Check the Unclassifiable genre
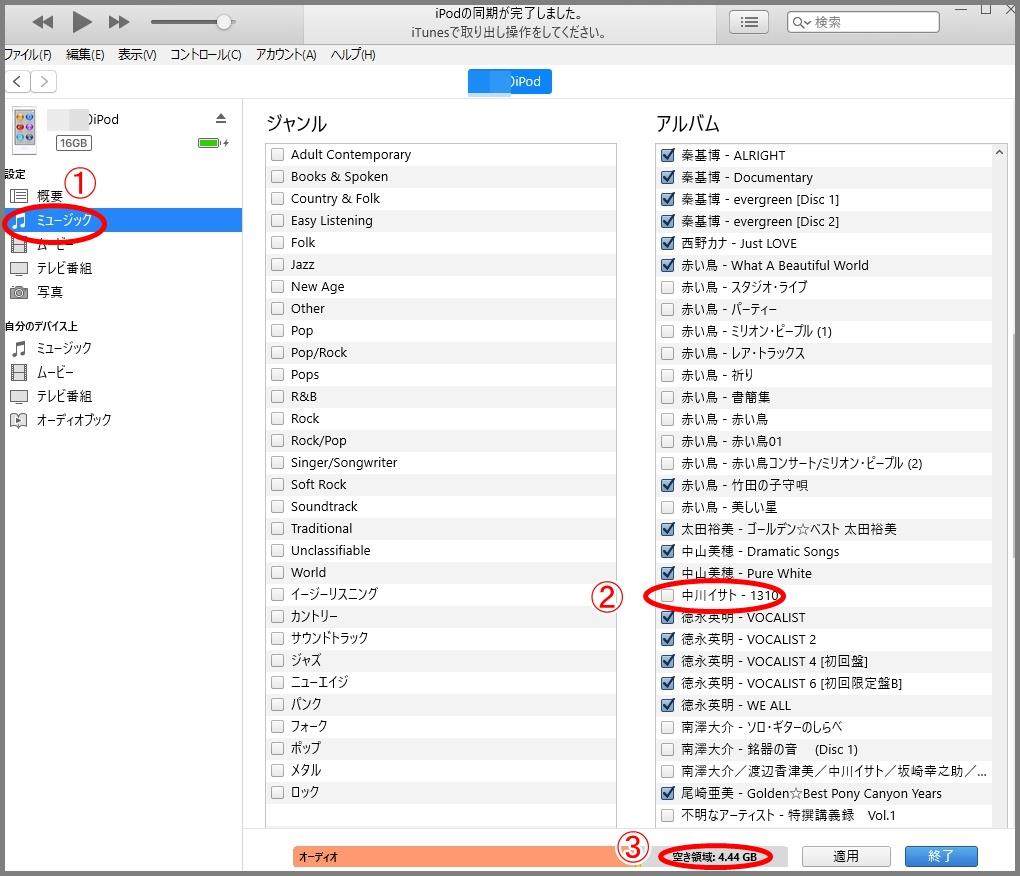The height and width of the screenshot is (876, 1020). (278, 550)
